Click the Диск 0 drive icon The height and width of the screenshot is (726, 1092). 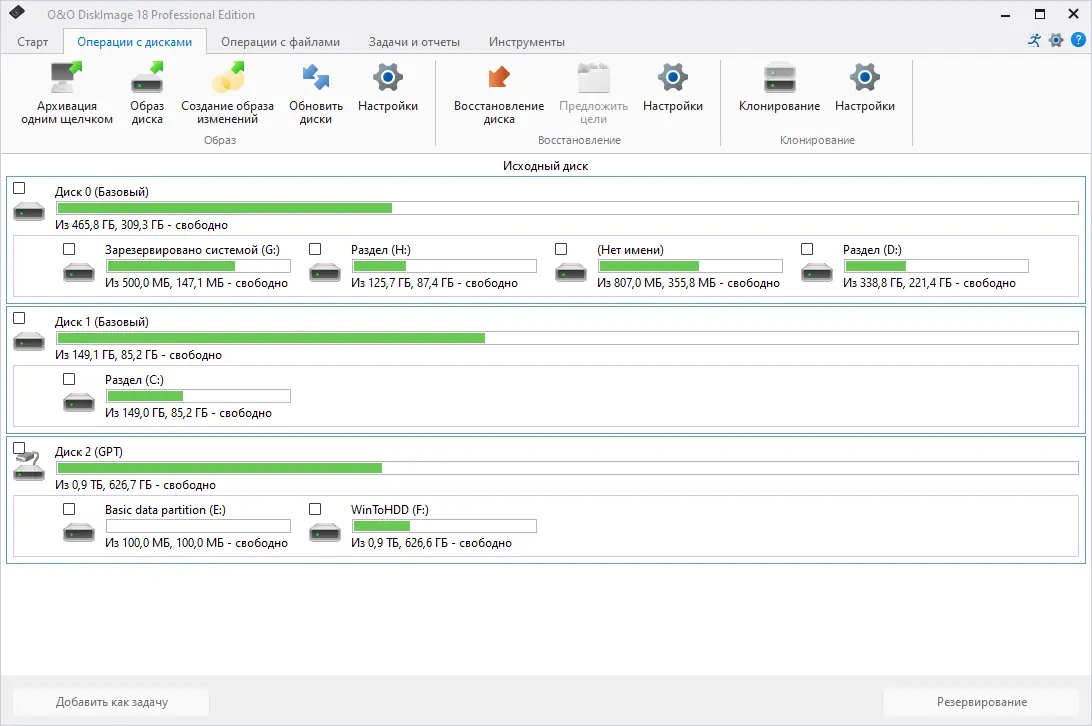(29, 211)
